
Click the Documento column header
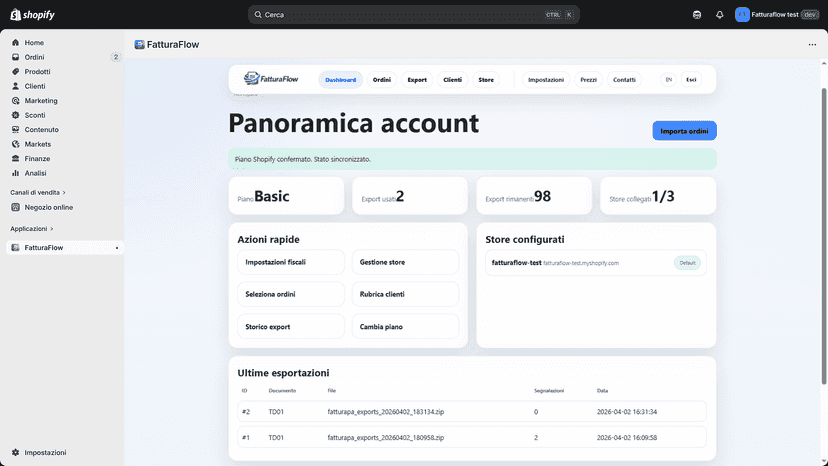tap(282, 391)
